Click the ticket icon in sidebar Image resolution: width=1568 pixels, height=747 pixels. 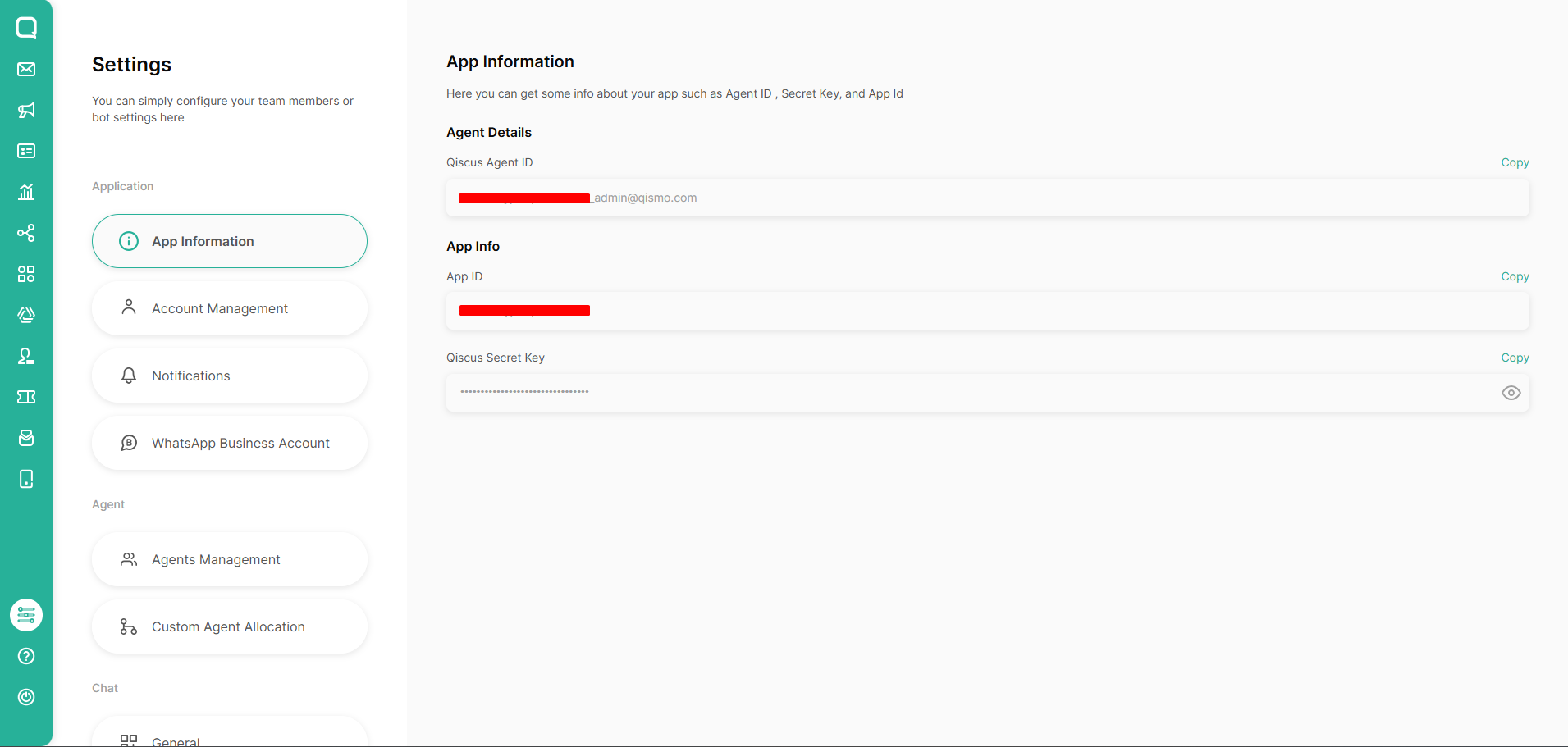coord(26,397)
